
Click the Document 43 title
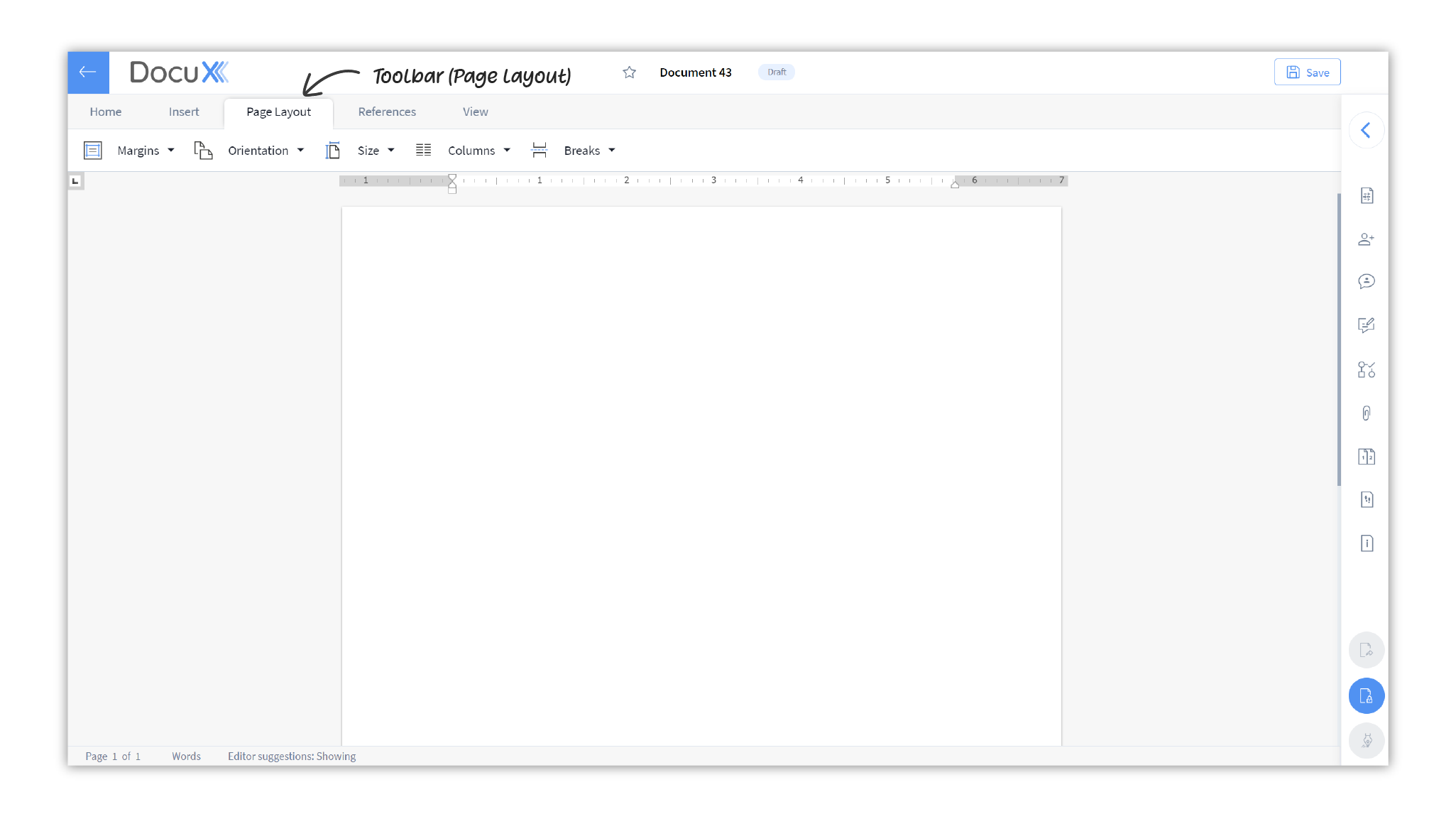coord(695,72)
